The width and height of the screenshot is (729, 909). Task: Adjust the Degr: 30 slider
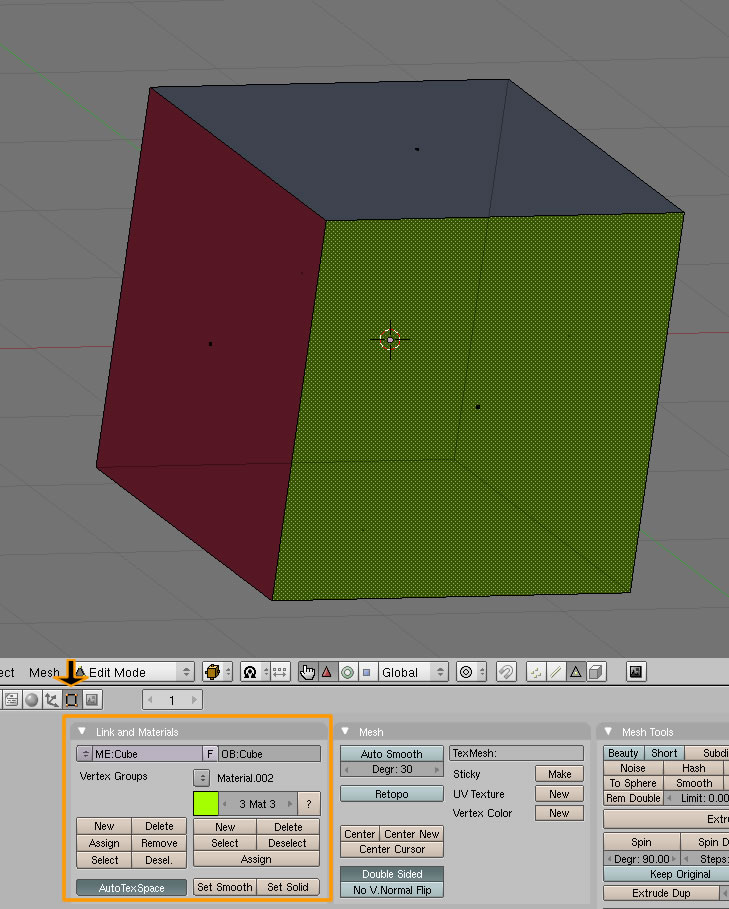coord(392,769)
